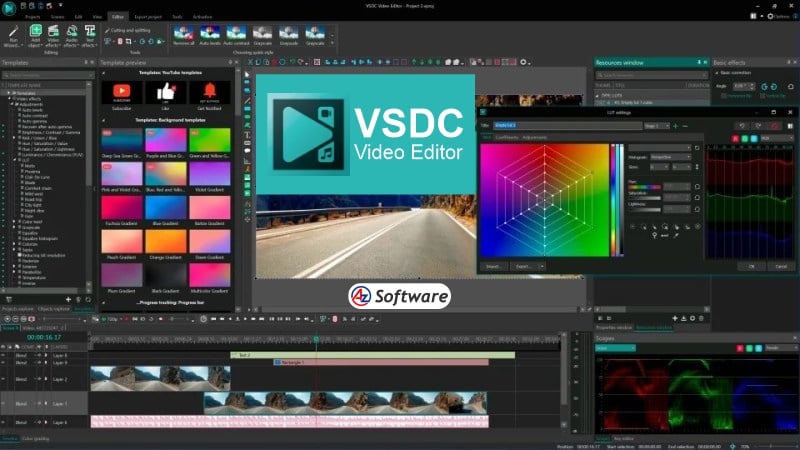800x450 pixels.
Task: Select the pink audio track clip
Action: pos(289,421)
